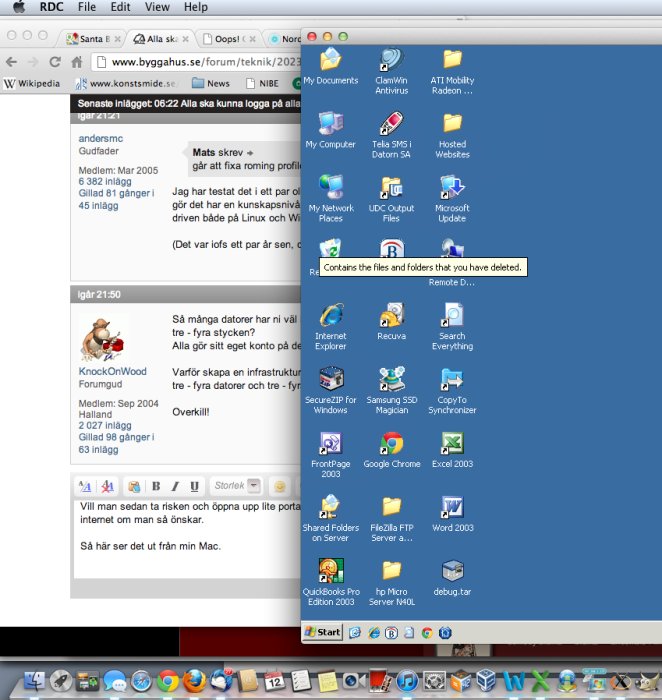This screenshot has width=662, height=700.
Task: Insert smiley from editor toolbar
Action: [280, 486]
